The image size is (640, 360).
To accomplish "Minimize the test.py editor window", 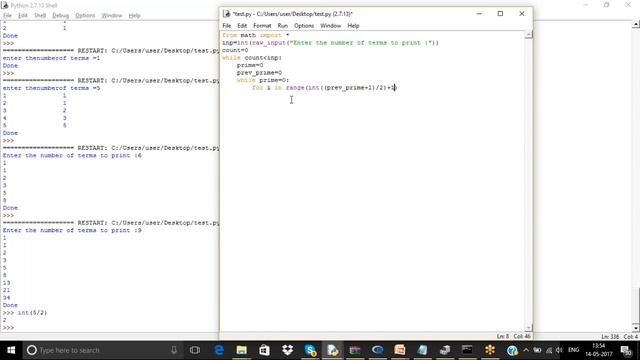I will [x=479, y=14].
